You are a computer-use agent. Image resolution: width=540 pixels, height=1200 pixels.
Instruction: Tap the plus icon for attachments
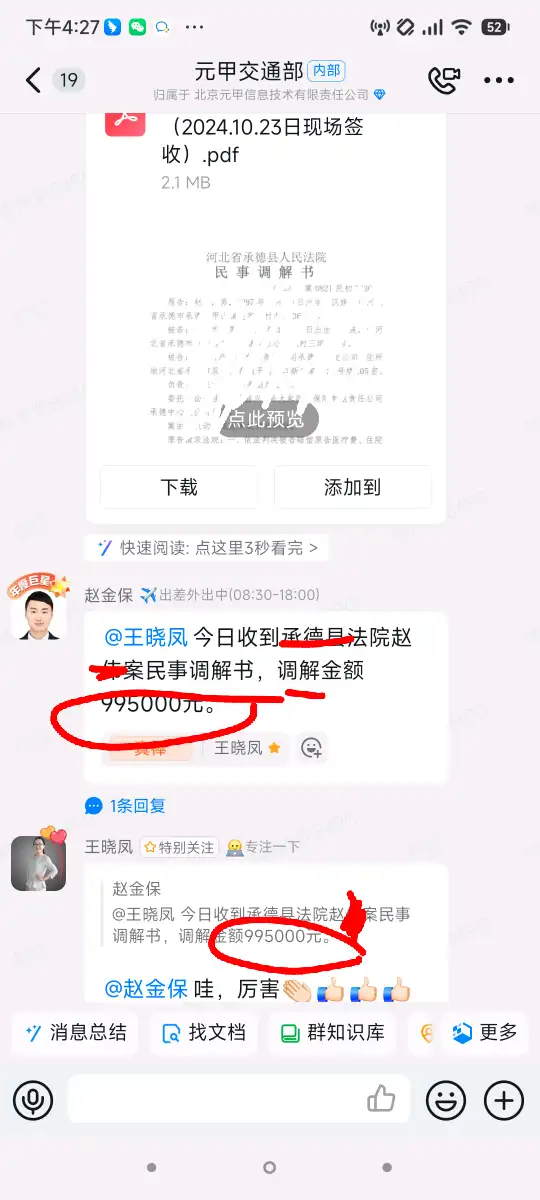pos(504,1100)
